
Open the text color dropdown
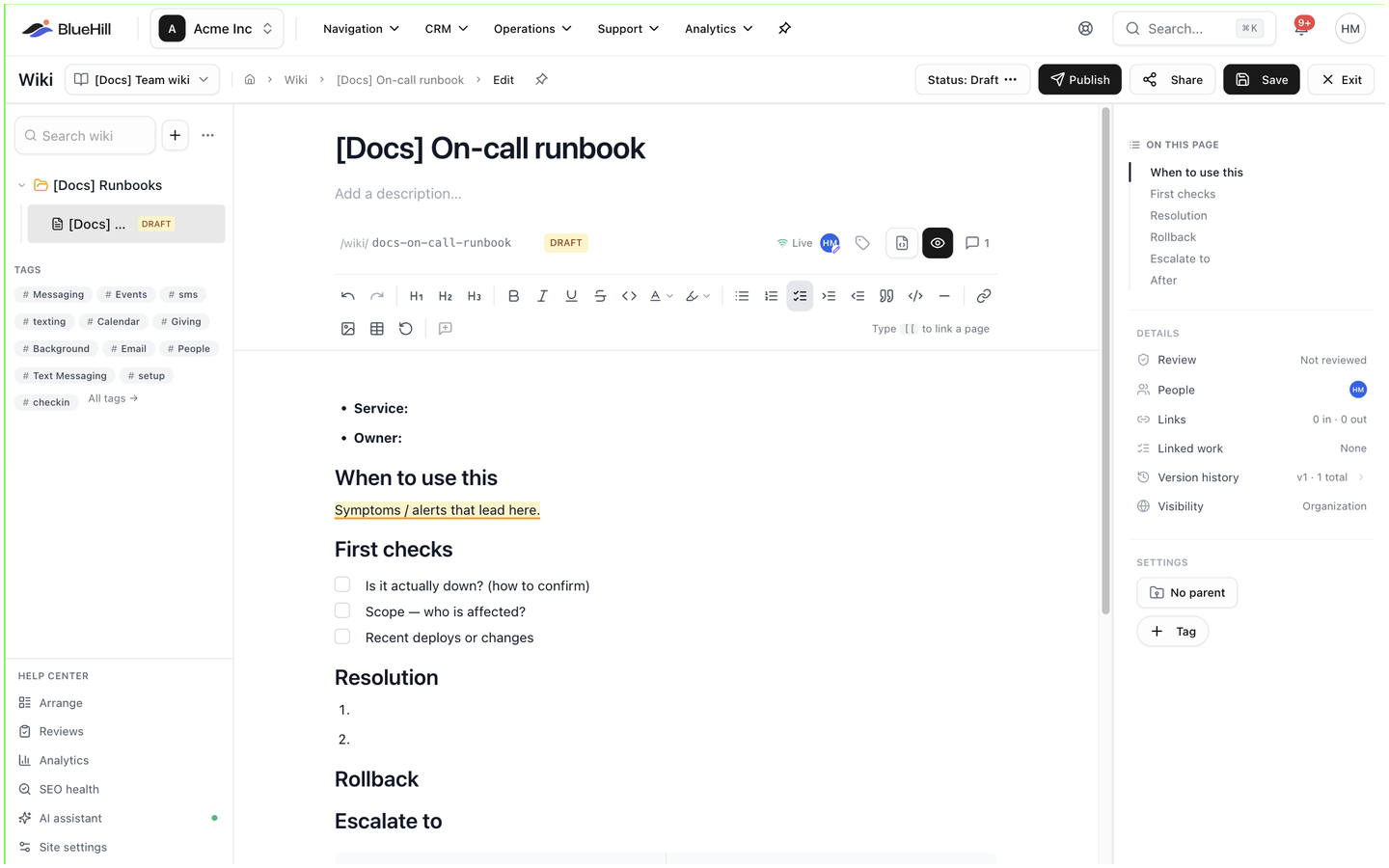(661, 296)
